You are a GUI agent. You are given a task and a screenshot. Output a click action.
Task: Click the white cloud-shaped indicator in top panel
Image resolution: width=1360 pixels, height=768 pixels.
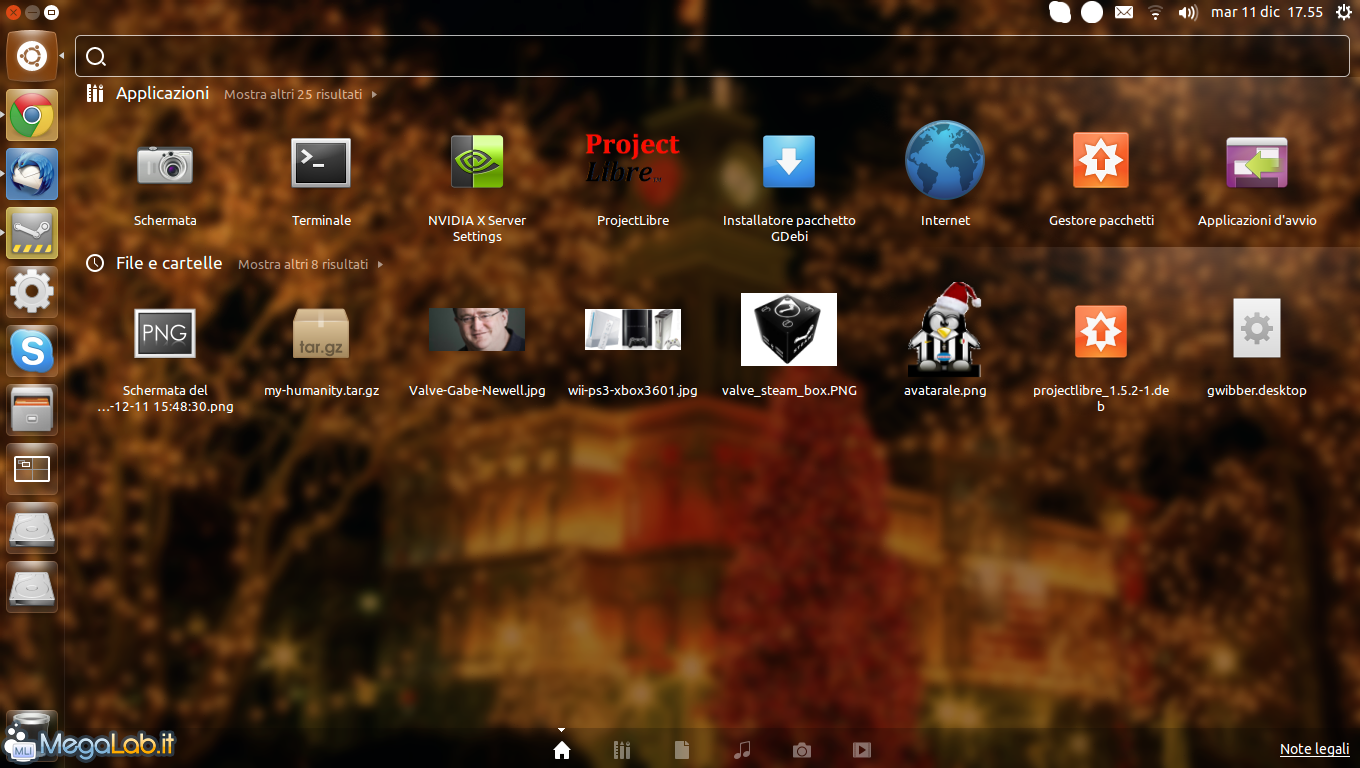[x=1060, y=12]
